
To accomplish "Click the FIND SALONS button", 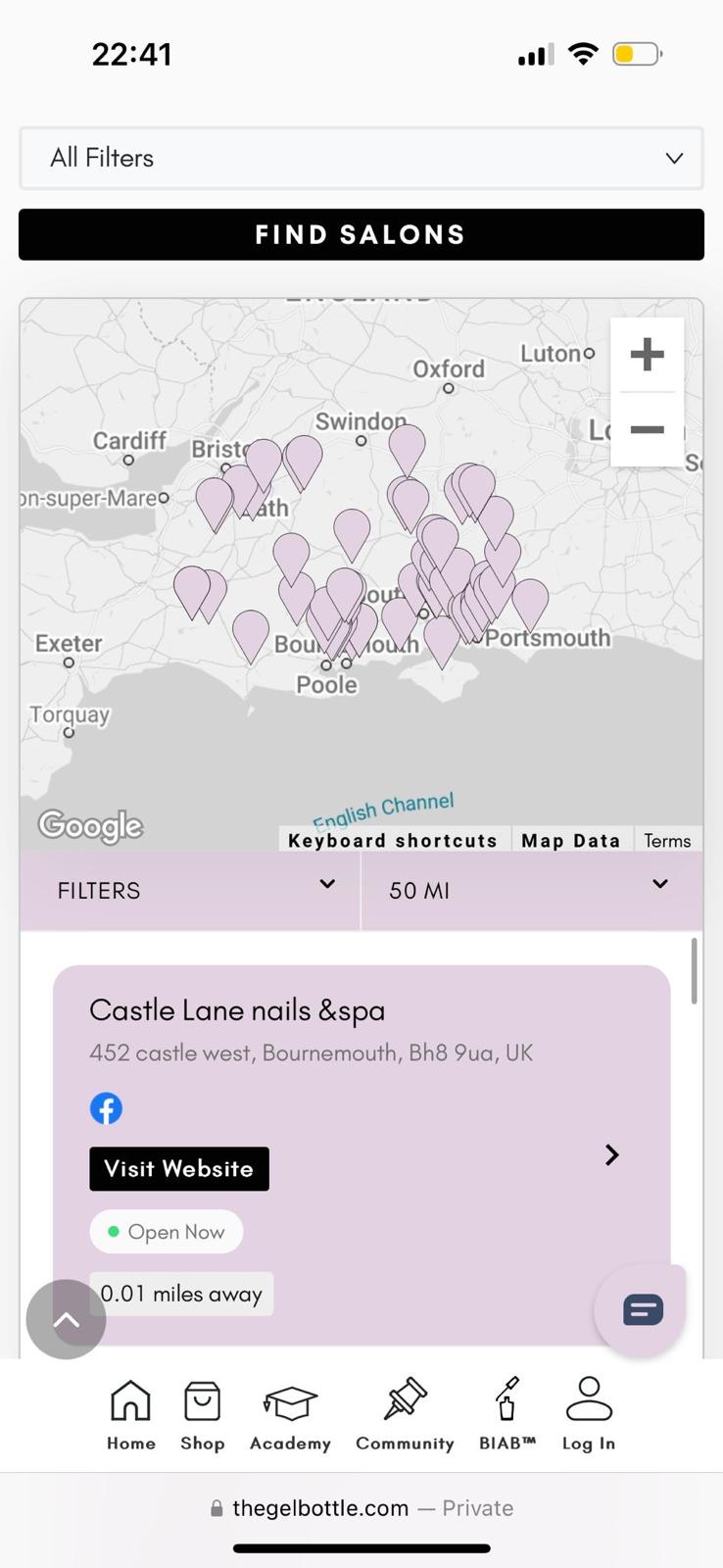I will pyautogui.click(x=361, y=234).
